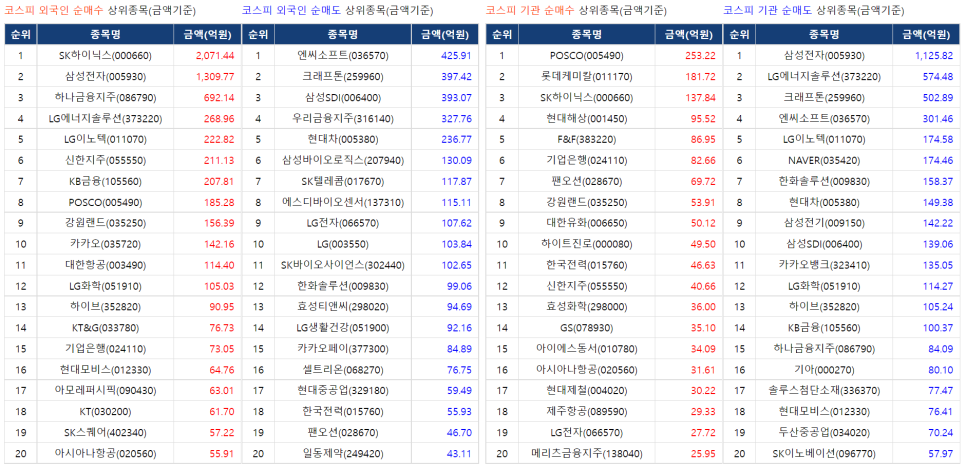Select 카카오페이(377300) stock name
The width and height of the screenshot is (966, 467).
pyautogui.click(x=343, y=349)
